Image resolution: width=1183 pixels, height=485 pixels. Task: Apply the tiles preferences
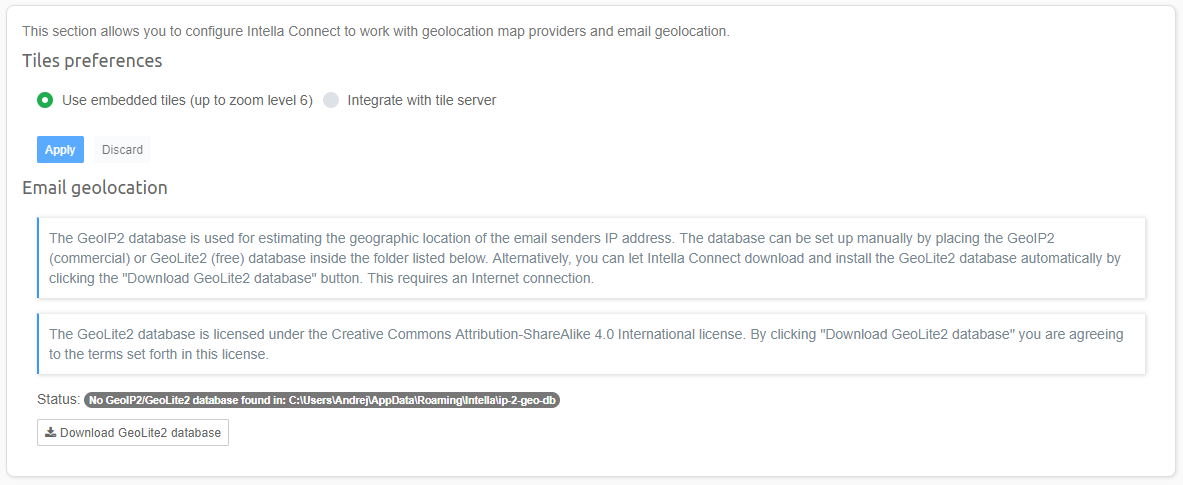(x=60, y=150)
